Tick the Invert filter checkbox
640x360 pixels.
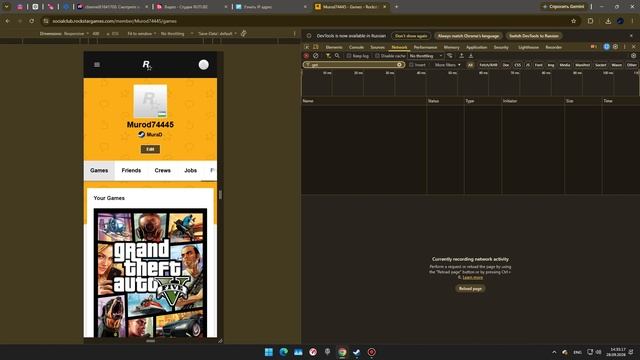point(411,64)
